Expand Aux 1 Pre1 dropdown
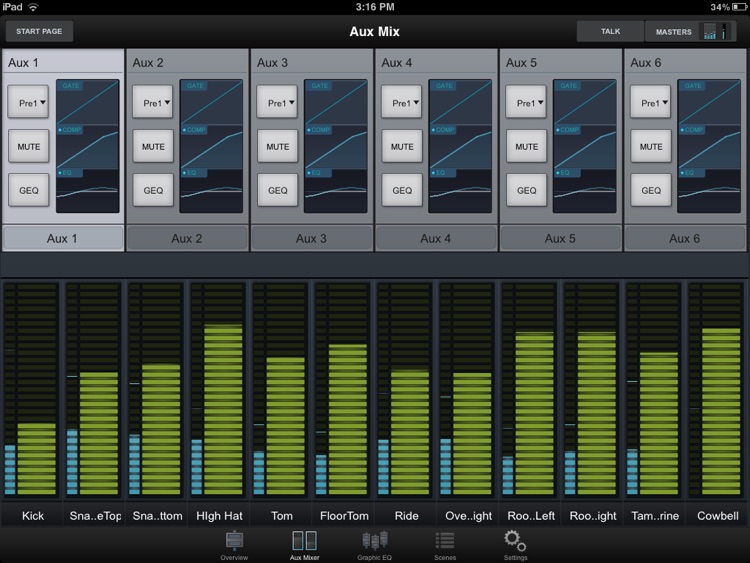 (29, 102)
